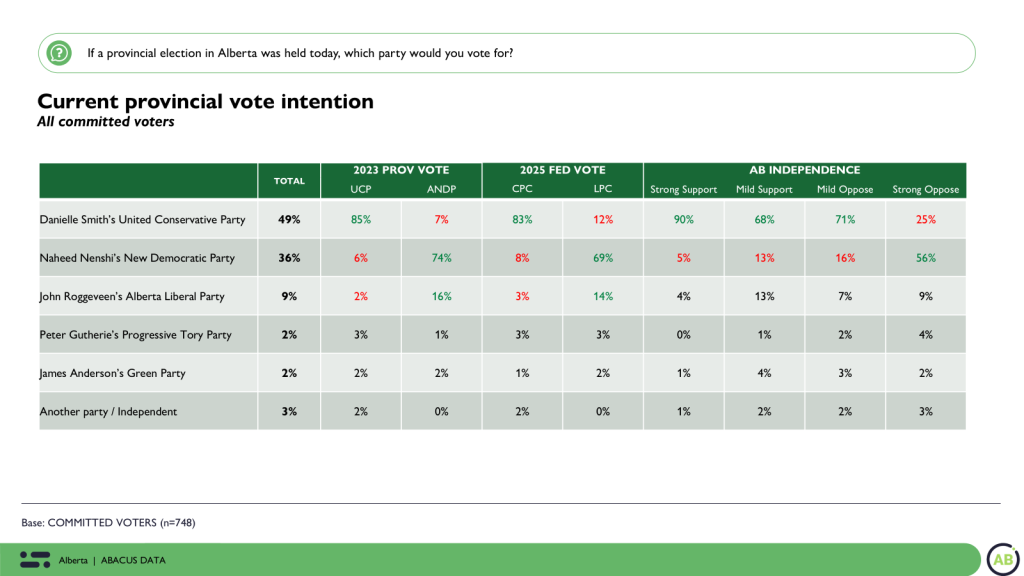
Task: Click the AB circle logo
Action: [1002, 559]
